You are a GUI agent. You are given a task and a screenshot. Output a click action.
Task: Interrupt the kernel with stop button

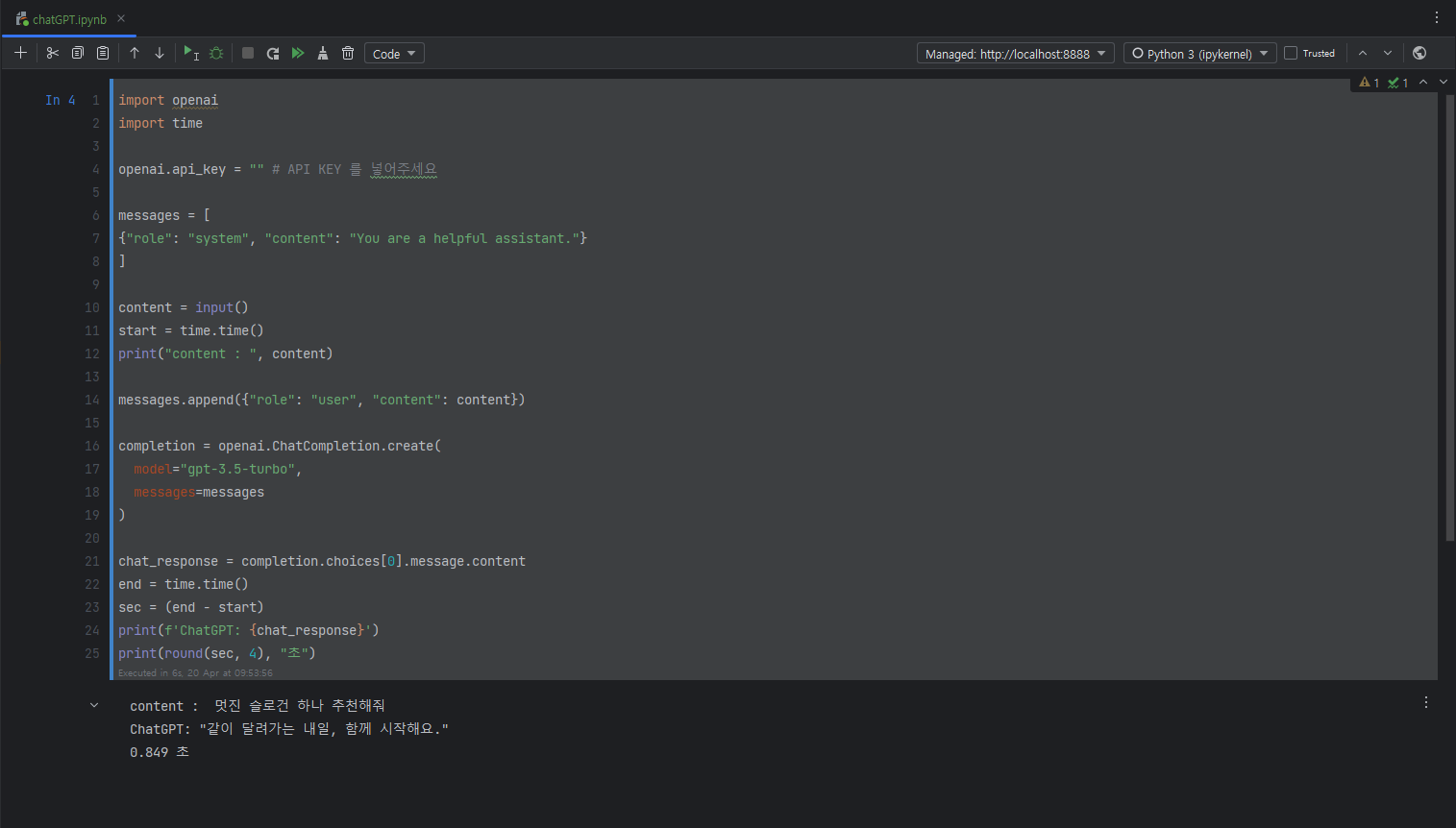click(248, 53)
